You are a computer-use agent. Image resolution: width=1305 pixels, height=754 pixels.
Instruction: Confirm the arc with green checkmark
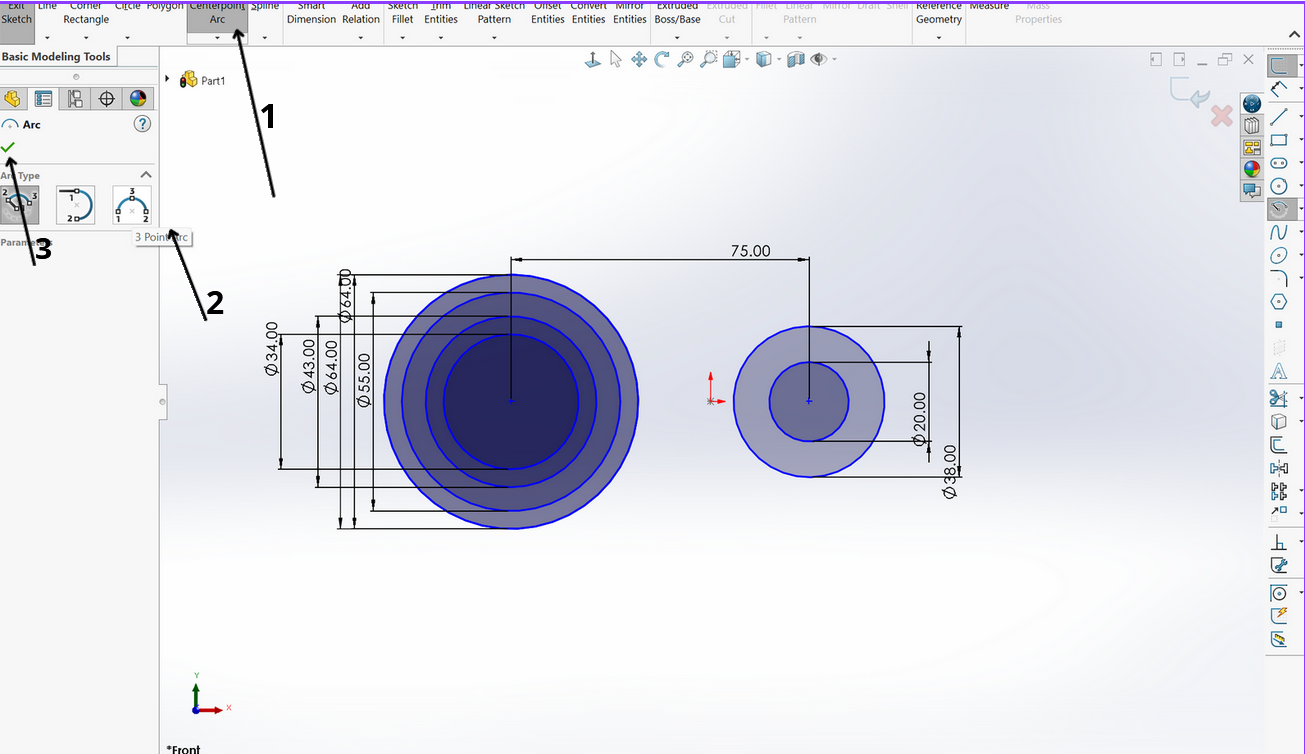click(8, 147)
